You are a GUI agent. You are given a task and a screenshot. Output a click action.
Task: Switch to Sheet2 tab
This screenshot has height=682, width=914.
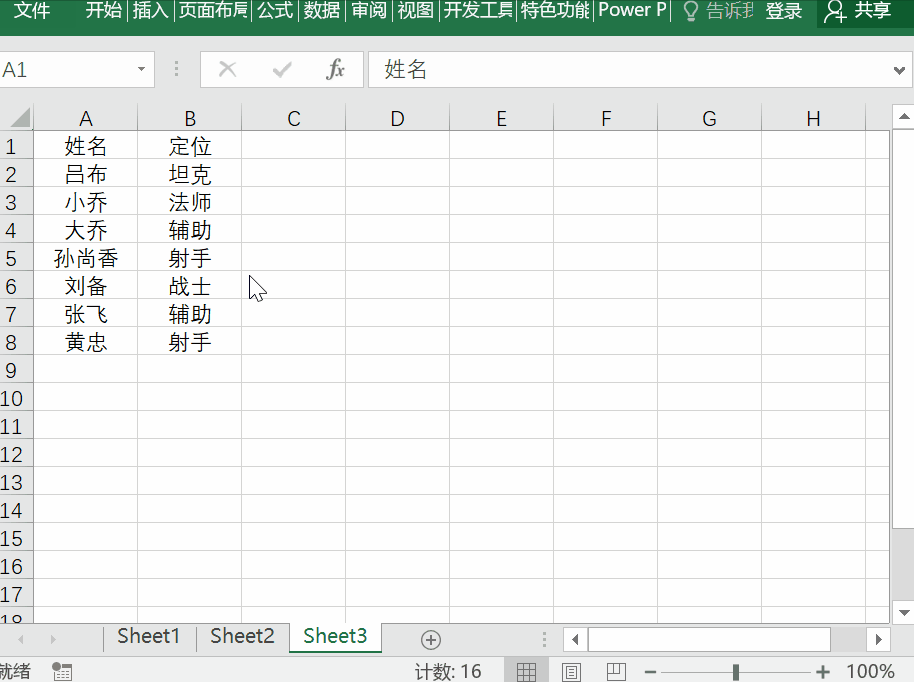point(242,636)
